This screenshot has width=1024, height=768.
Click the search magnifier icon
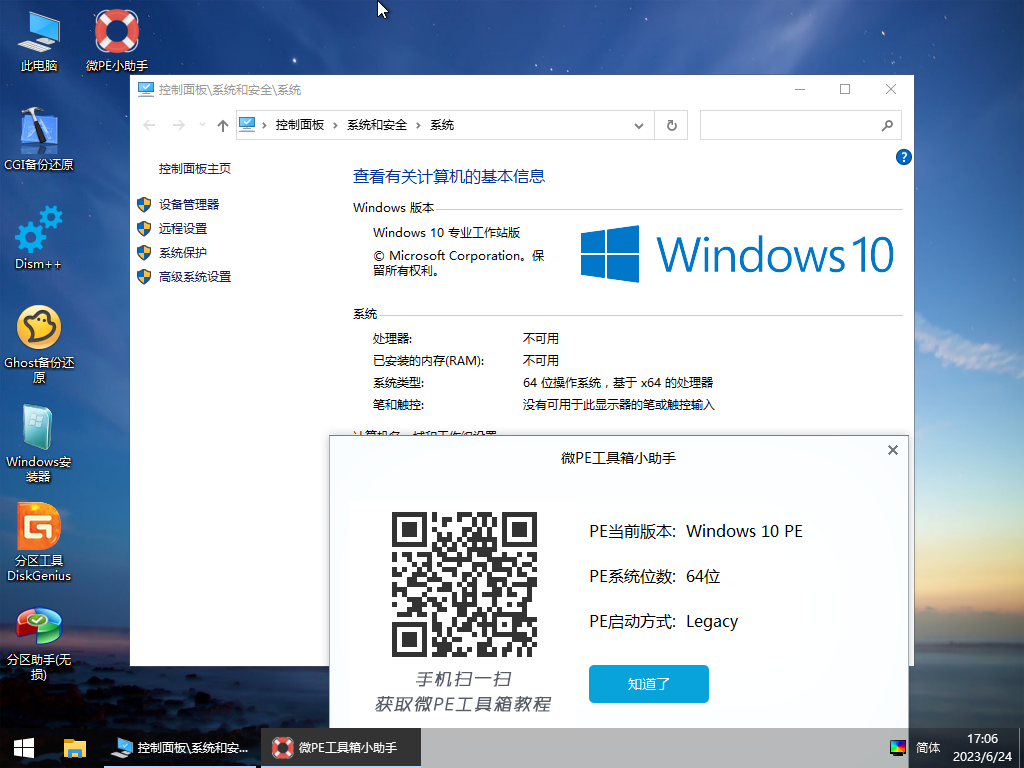(887, 125)
